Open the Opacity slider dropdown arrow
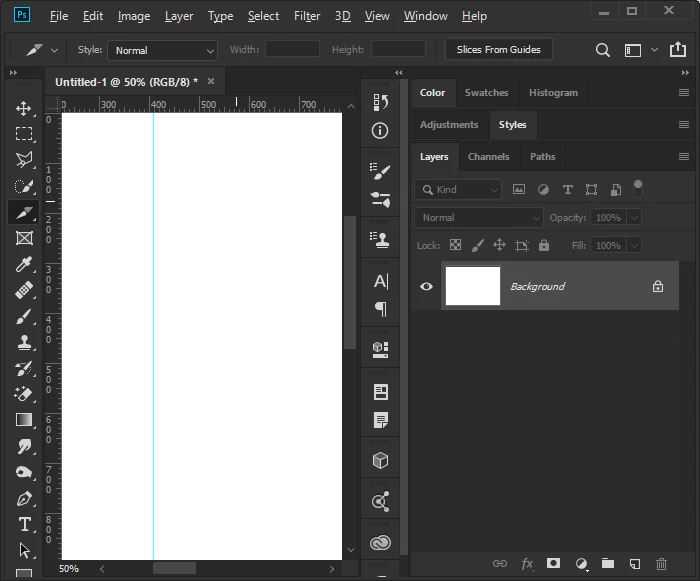Image resolution: width=700 pixels, height=581 pixels. pos(634,217)
